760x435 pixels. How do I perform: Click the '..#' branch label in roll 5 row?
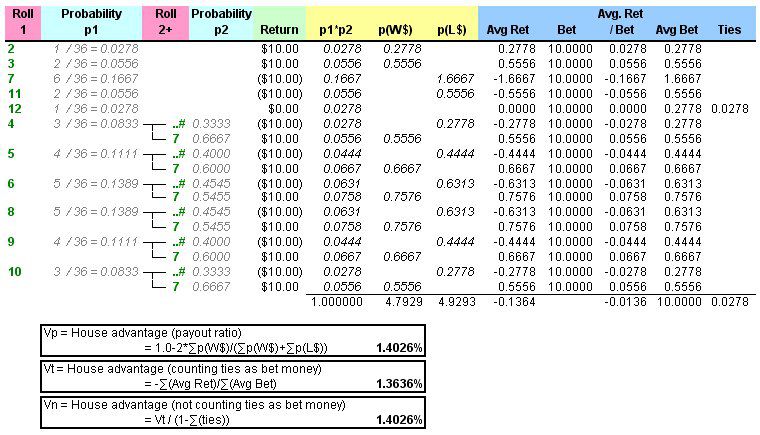(179, 154)
